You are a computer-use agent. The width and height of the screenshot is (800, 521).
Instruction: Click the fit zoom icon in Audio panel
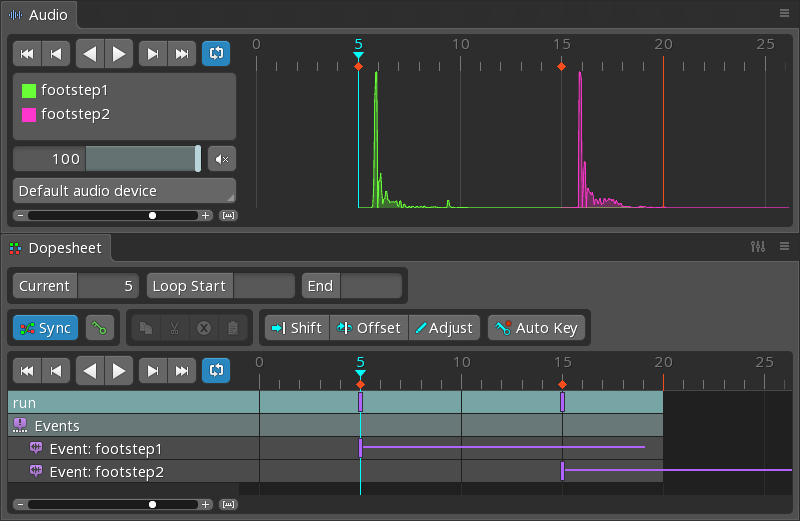tap(228, 215)
